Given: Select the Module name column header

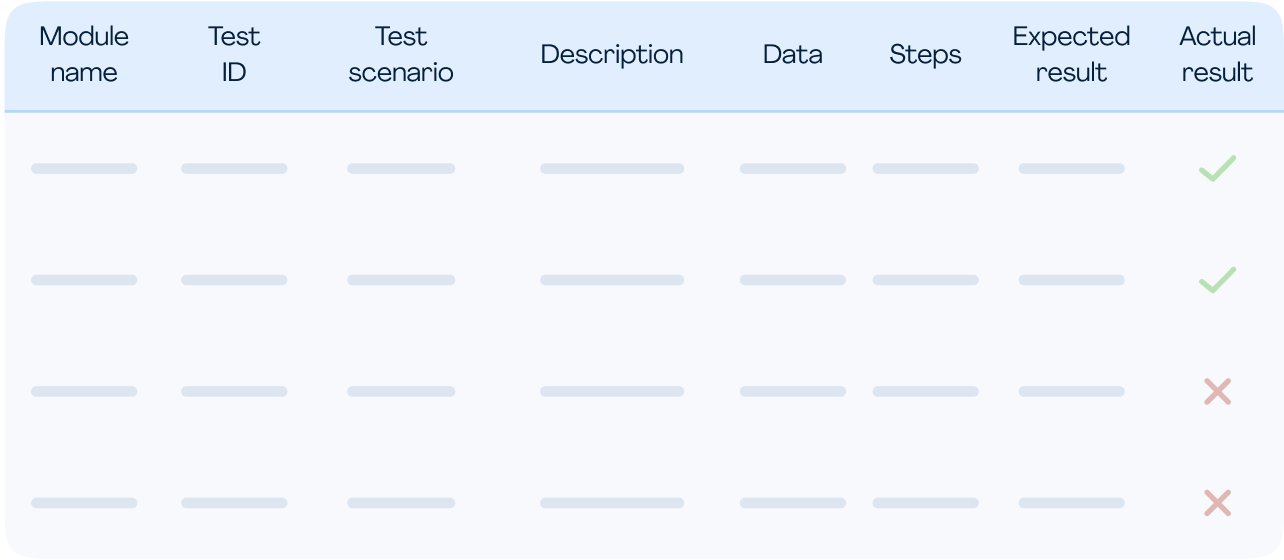Looking at the screenshot, I should pyautogui.click(x=84, y=54).
